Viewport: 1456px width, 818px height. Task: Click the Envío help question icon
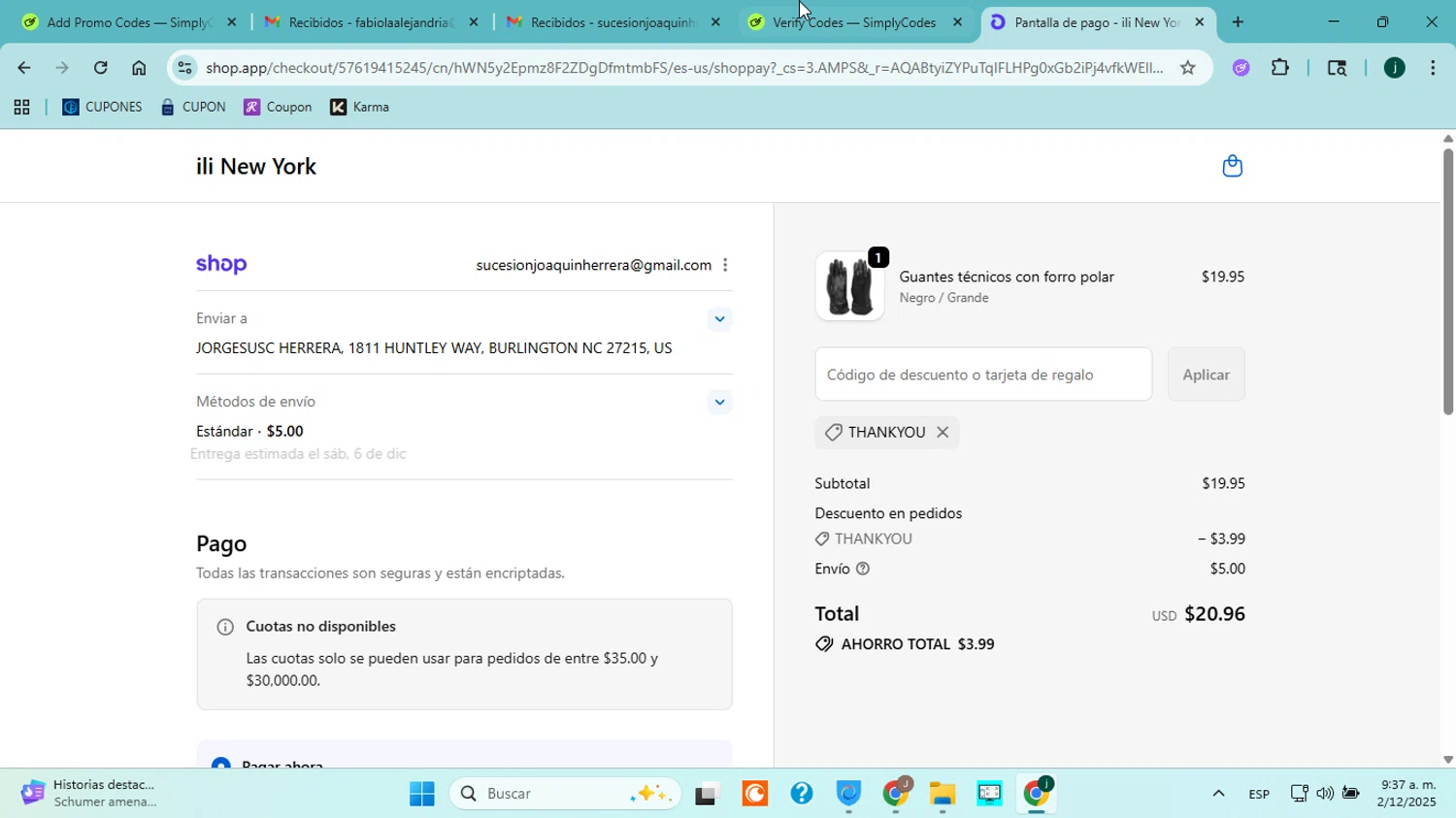pos(863,569)
